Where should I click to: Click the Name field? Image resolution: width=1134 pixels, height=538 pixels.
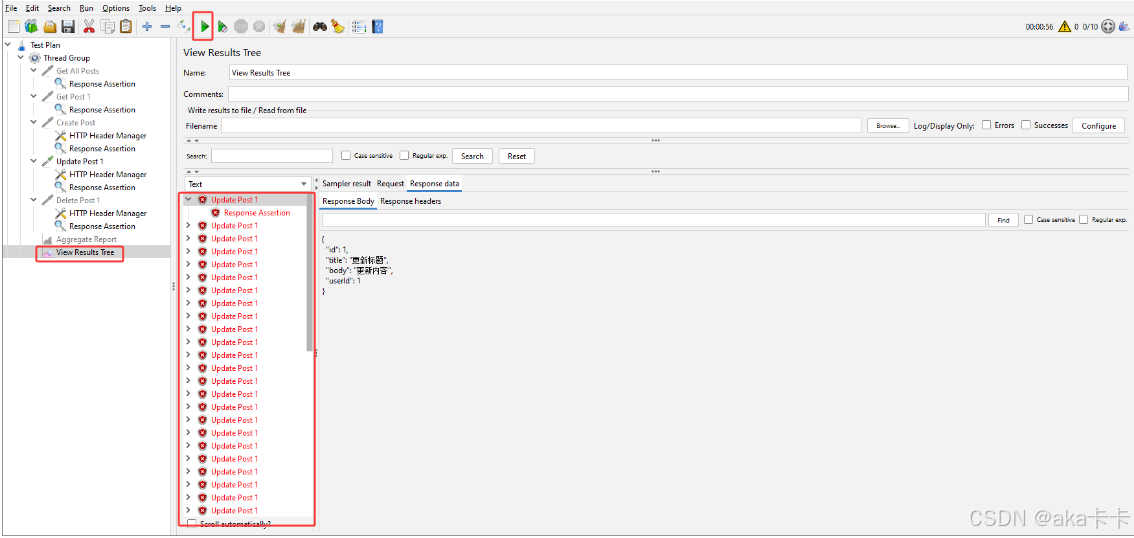click(678, 72)
